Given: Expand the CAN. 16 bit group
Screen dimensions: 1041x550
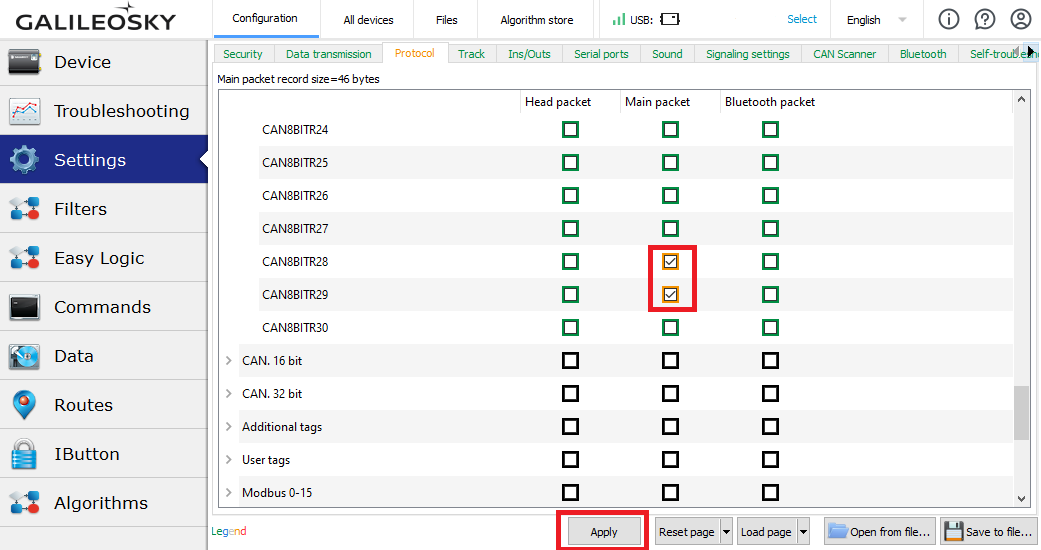Looking at the screenshot, I should pyautogui.click(x=229, y=361).
